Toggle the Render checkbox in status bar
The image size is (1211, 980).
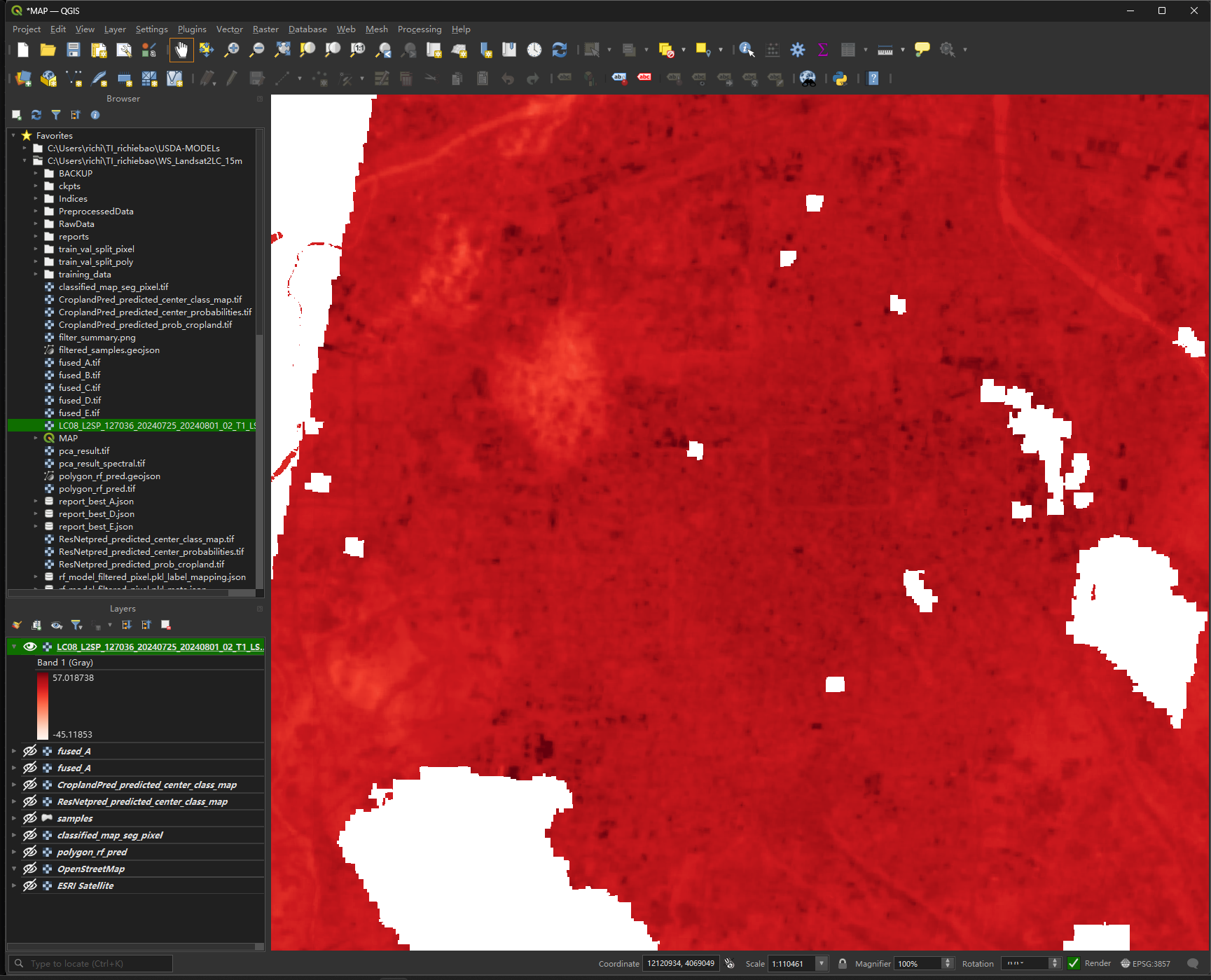(1074, 963)
